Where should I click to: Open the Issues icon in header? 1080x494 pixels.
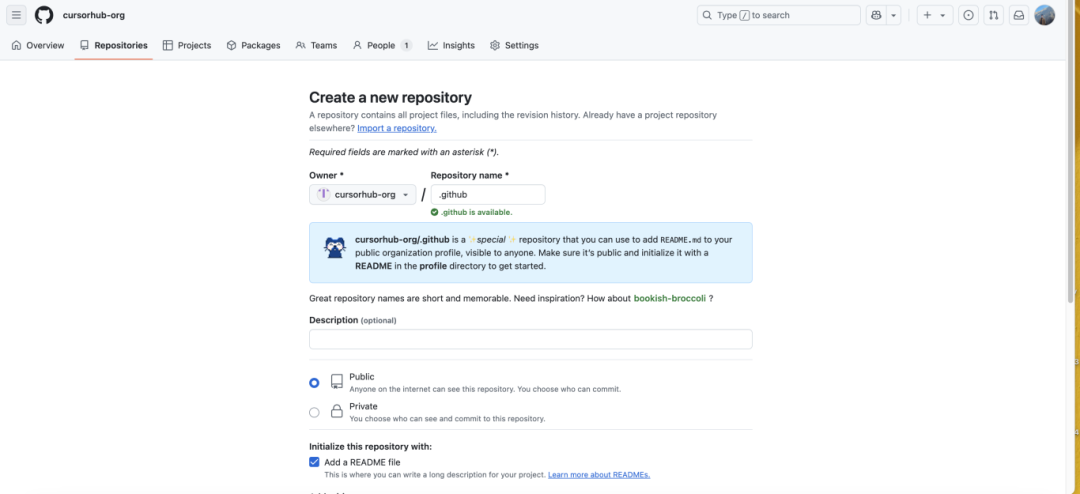coord(968,15)
